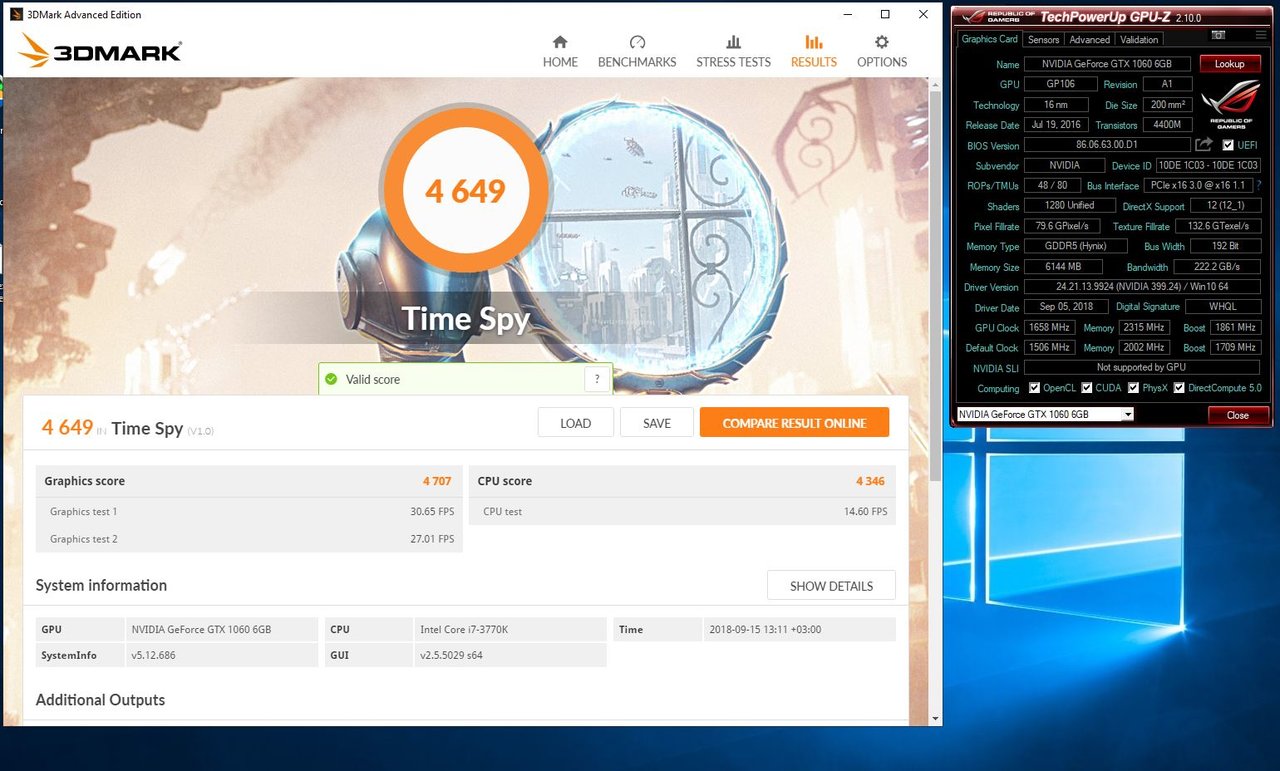Screen dimensions: 1280x771
Task: Click the BIOS Version field 86.06.63.00.D1
Action: pos(1108,145)
